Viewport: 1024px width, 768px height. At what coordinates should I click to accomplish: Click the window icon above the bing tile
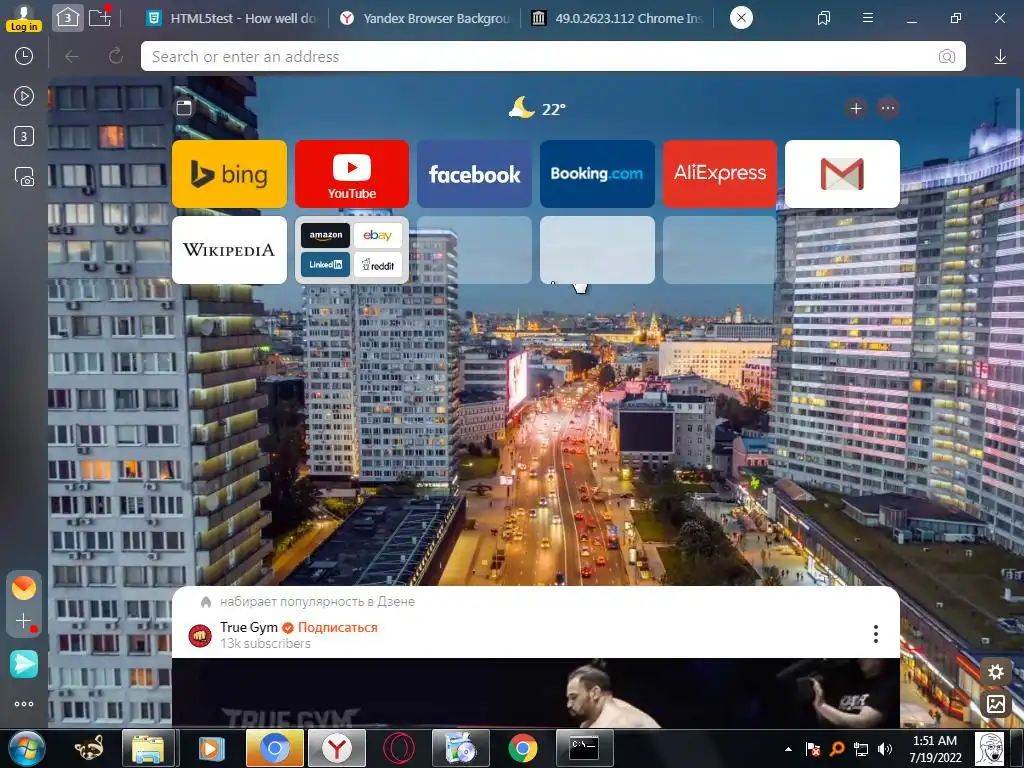pos(184,108)
